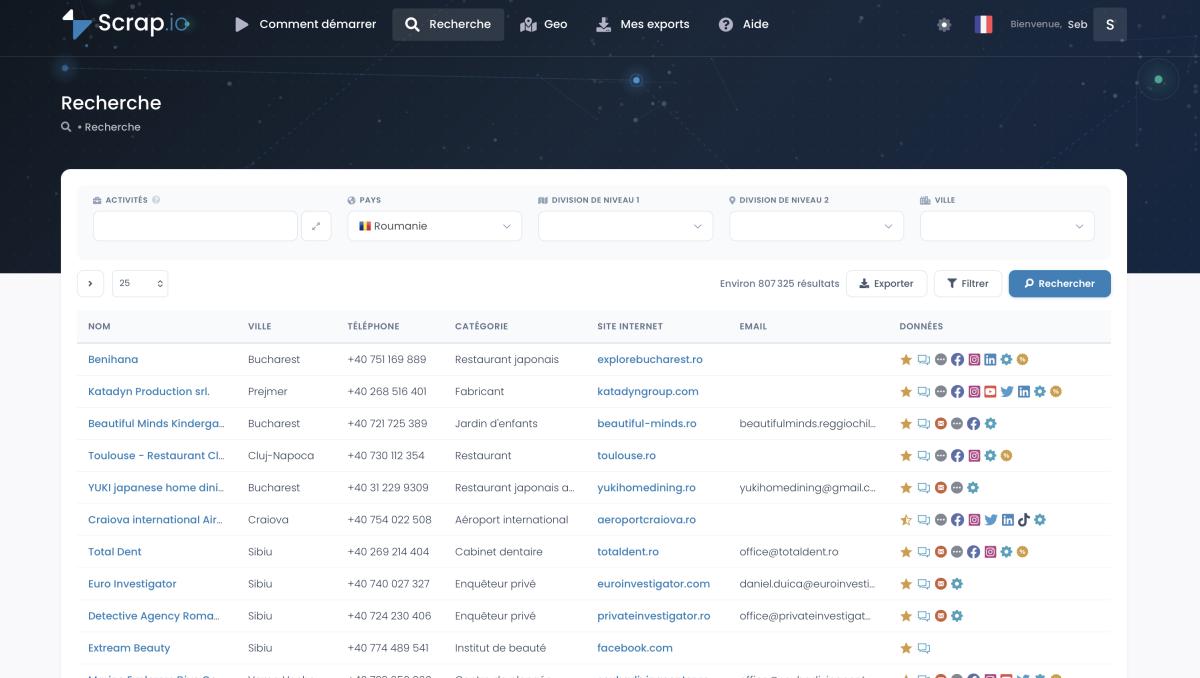The width and height of the screenshot is (1200, 678).
Task: Click the LinkedIn icon in Benihana row
Action: point(990,360)
